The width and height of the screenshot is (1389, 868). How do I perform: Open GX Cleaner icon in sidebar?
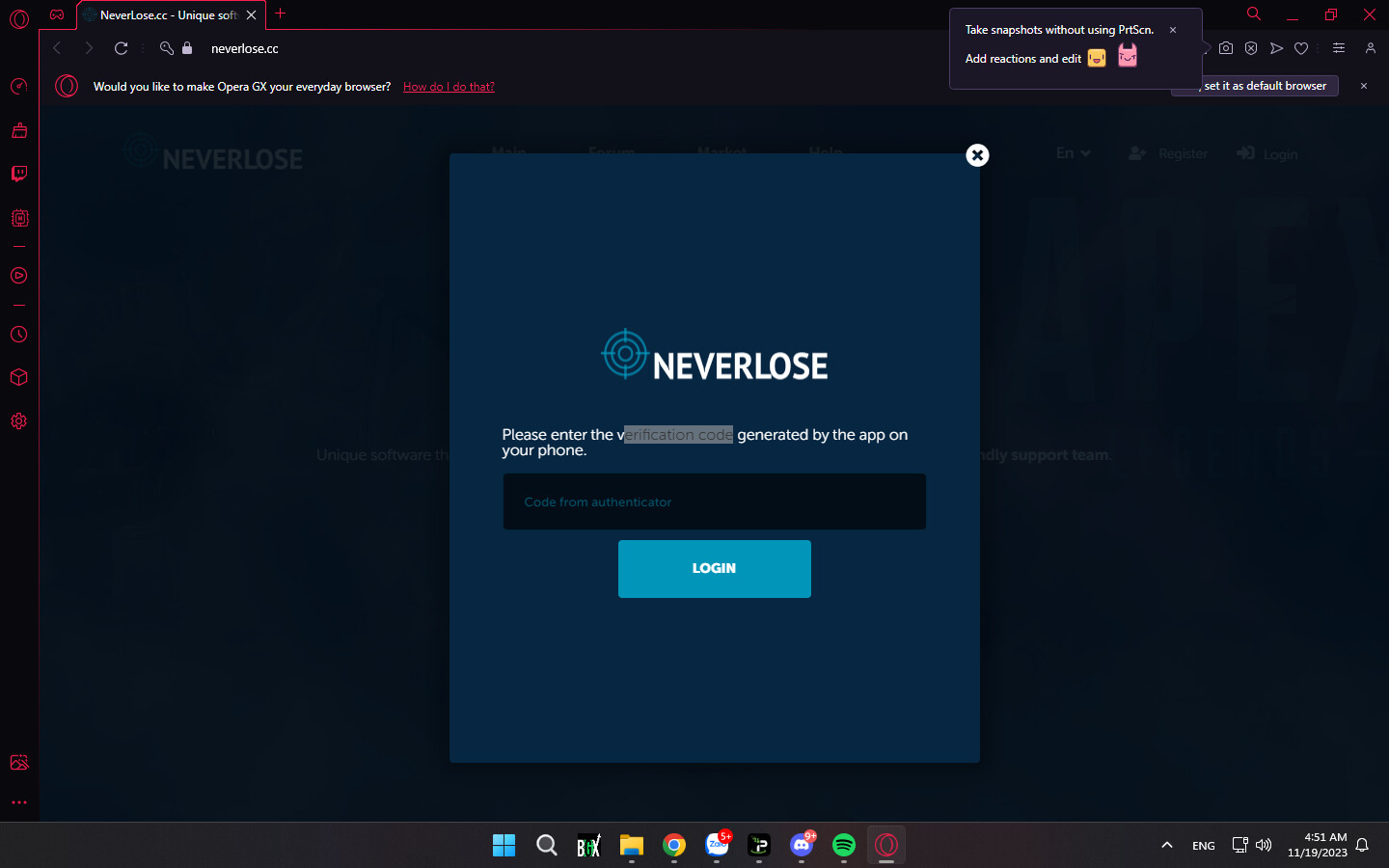click(18, 130)
